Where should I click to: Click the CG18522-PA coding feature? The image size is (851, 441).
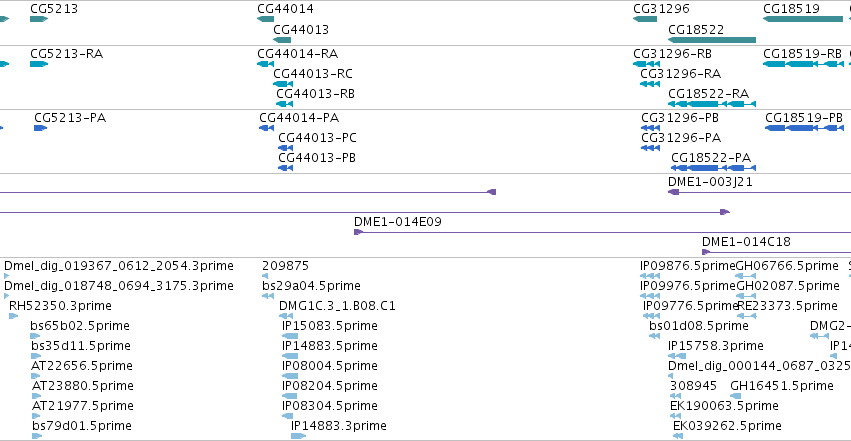pyautogui.click(x=713, y=168)
